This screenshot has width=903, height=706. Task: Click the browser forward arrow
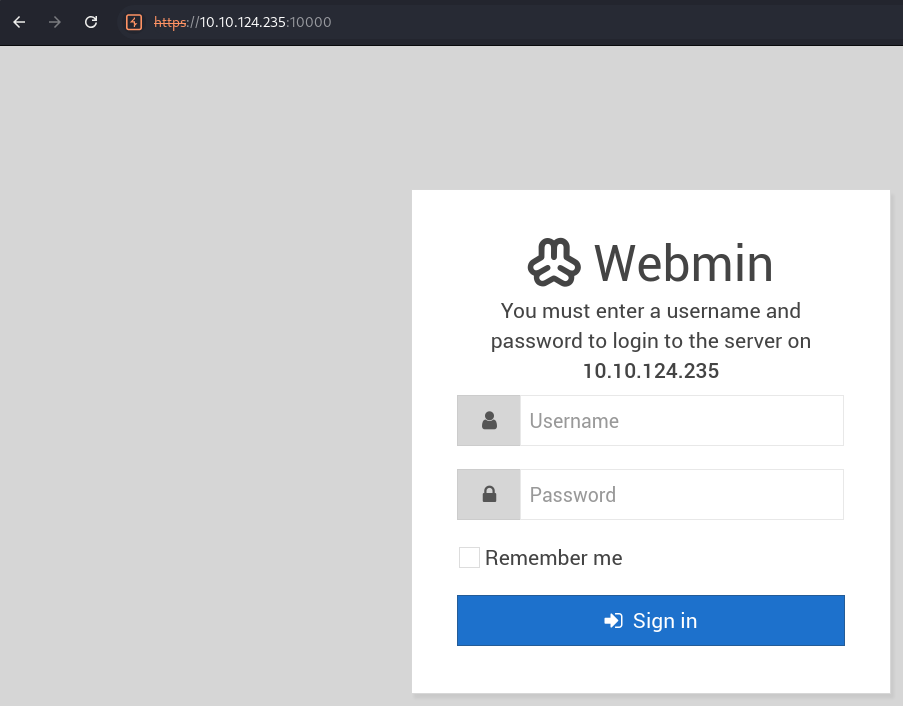coord(55,22)
